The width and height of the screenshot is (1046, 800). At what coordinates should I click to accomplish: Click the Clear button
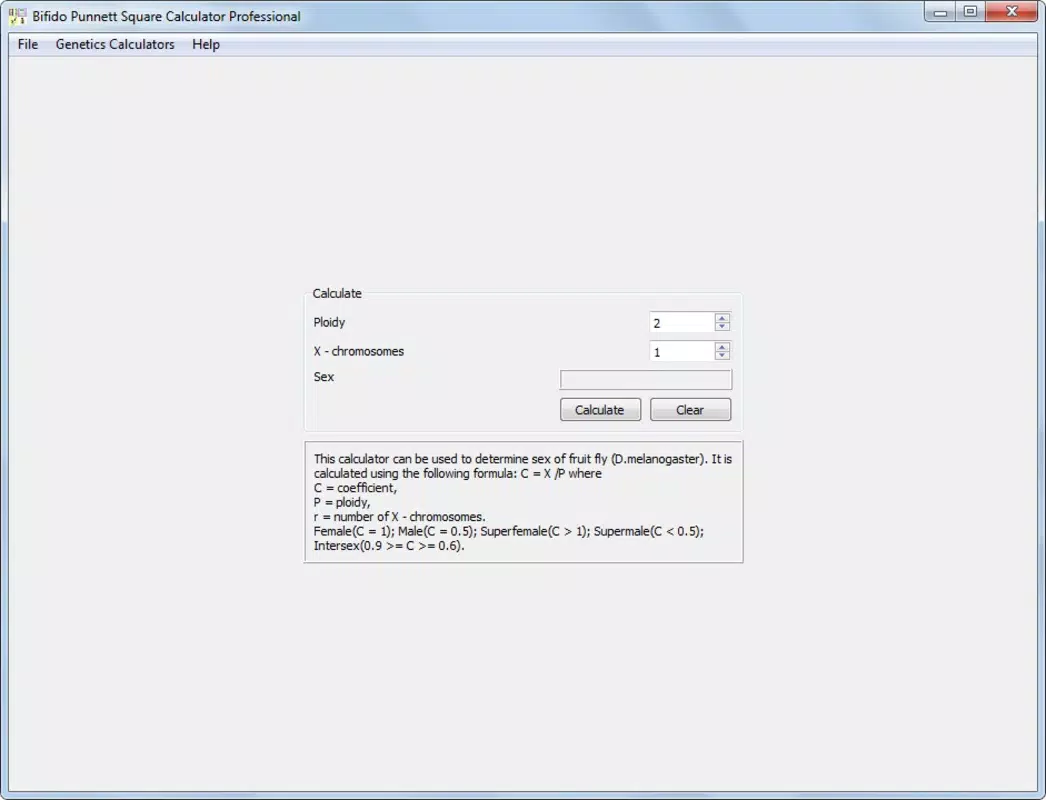coord(690,410)
